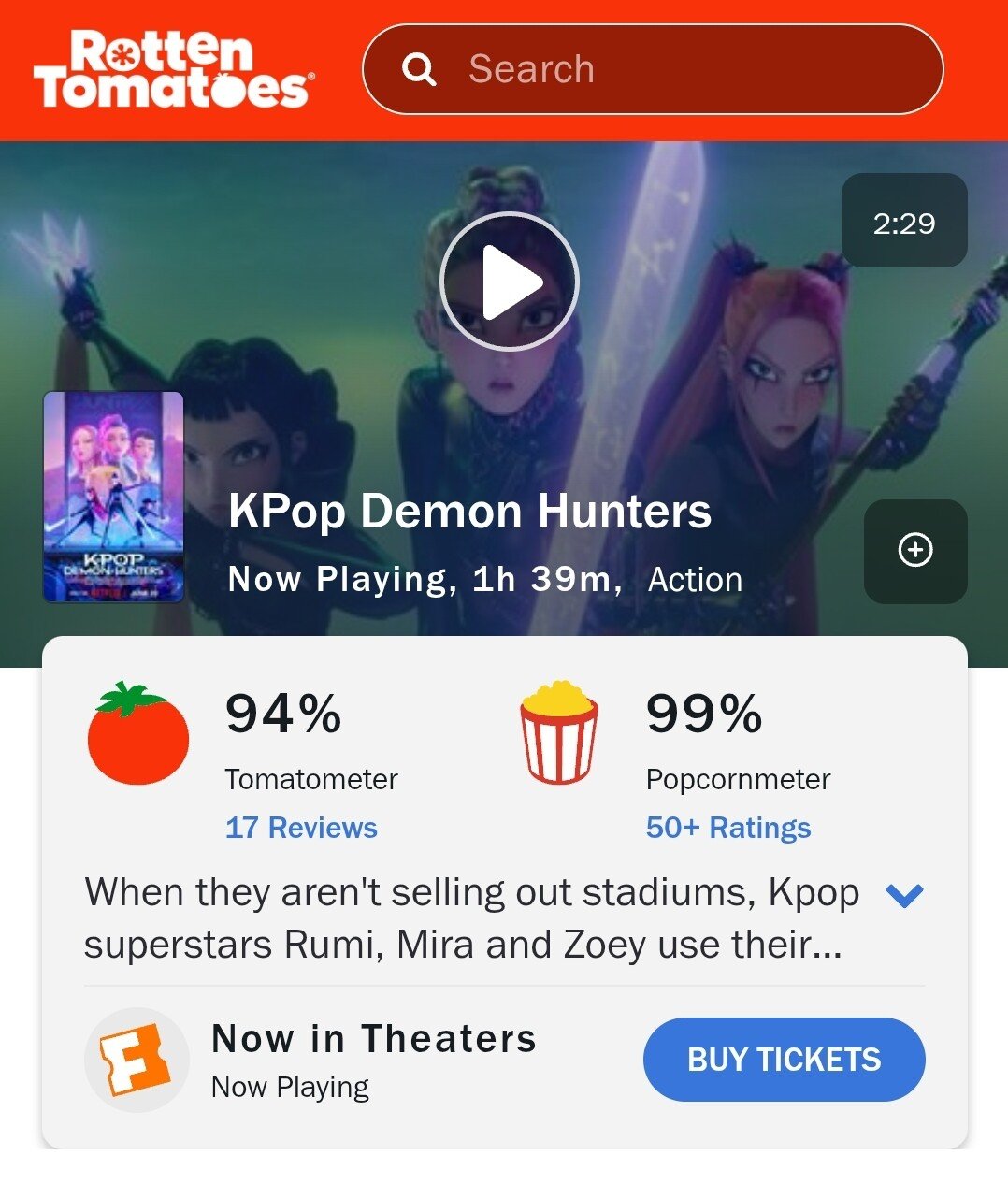Click the KPop Demon Hunters title

[x=469, y=512]
